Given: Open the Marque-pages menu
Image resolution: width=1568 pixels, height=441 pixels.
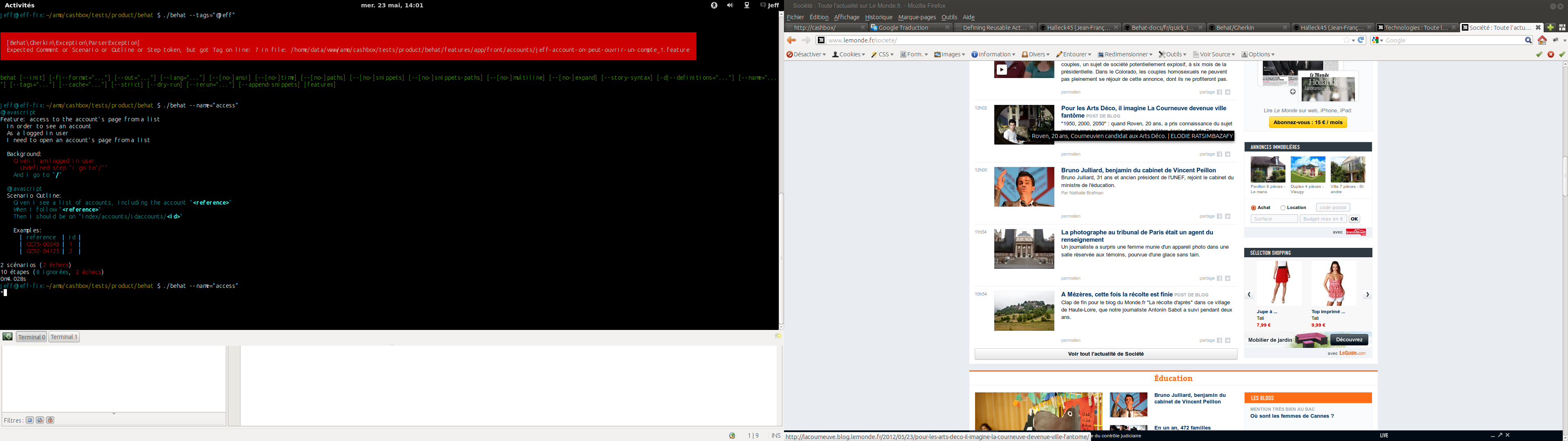Looking at the screenshot, I should (x=917, y=17).
